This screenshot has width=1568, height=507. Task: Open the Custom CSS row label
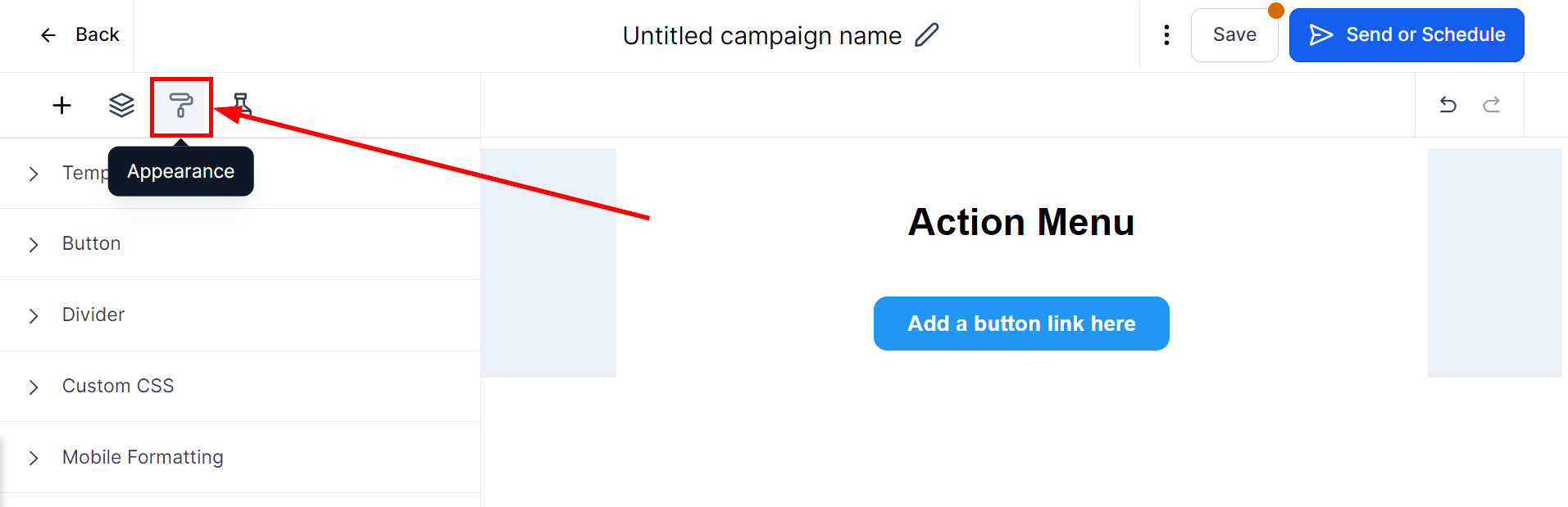click(x=118, y=386)
